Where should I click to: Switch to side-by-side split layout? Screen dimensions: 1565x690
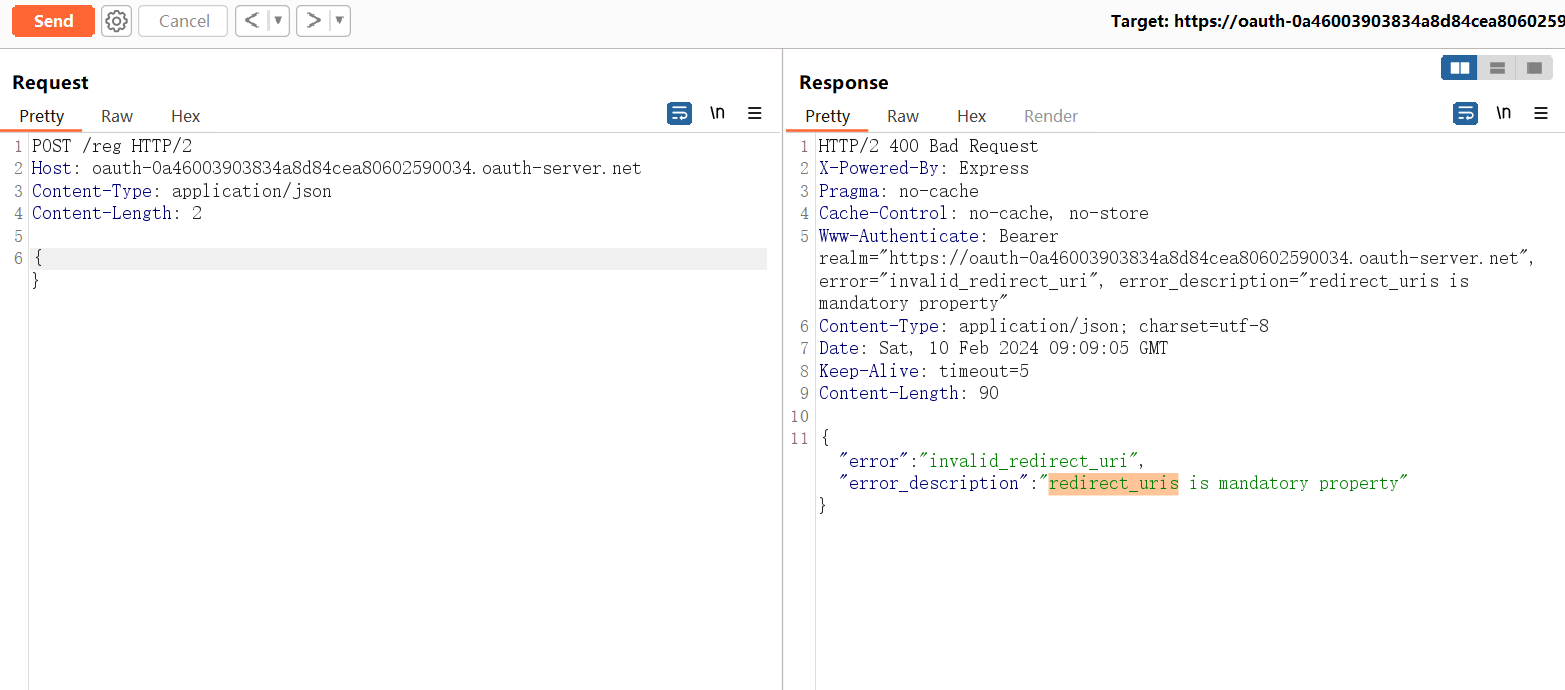point(1459,68)
